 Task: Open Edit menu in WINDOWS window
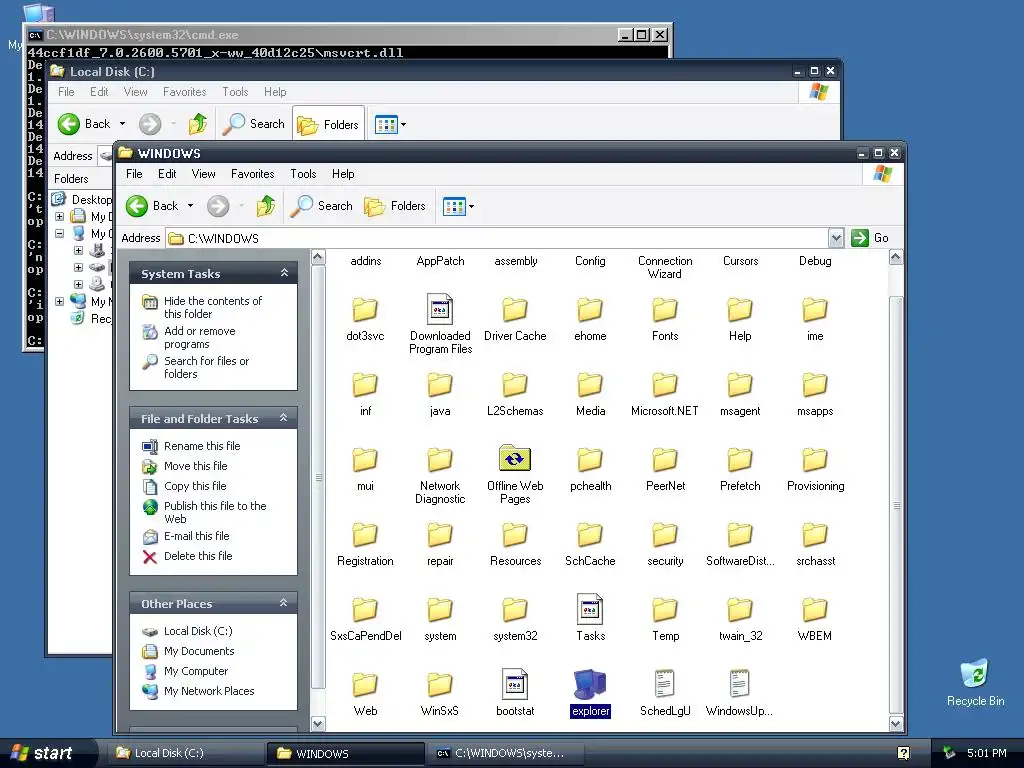point(167,174)
